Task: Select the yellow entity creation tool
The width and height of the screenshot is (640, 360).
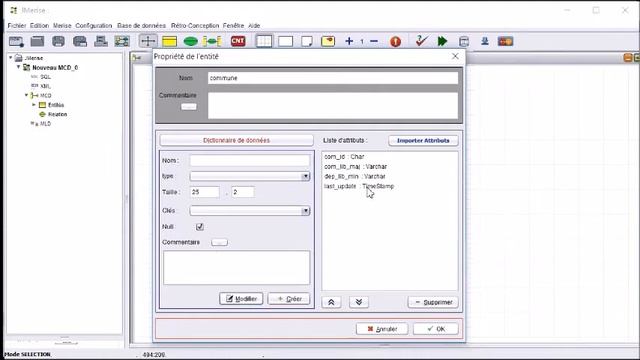Action: coord(169,41)
